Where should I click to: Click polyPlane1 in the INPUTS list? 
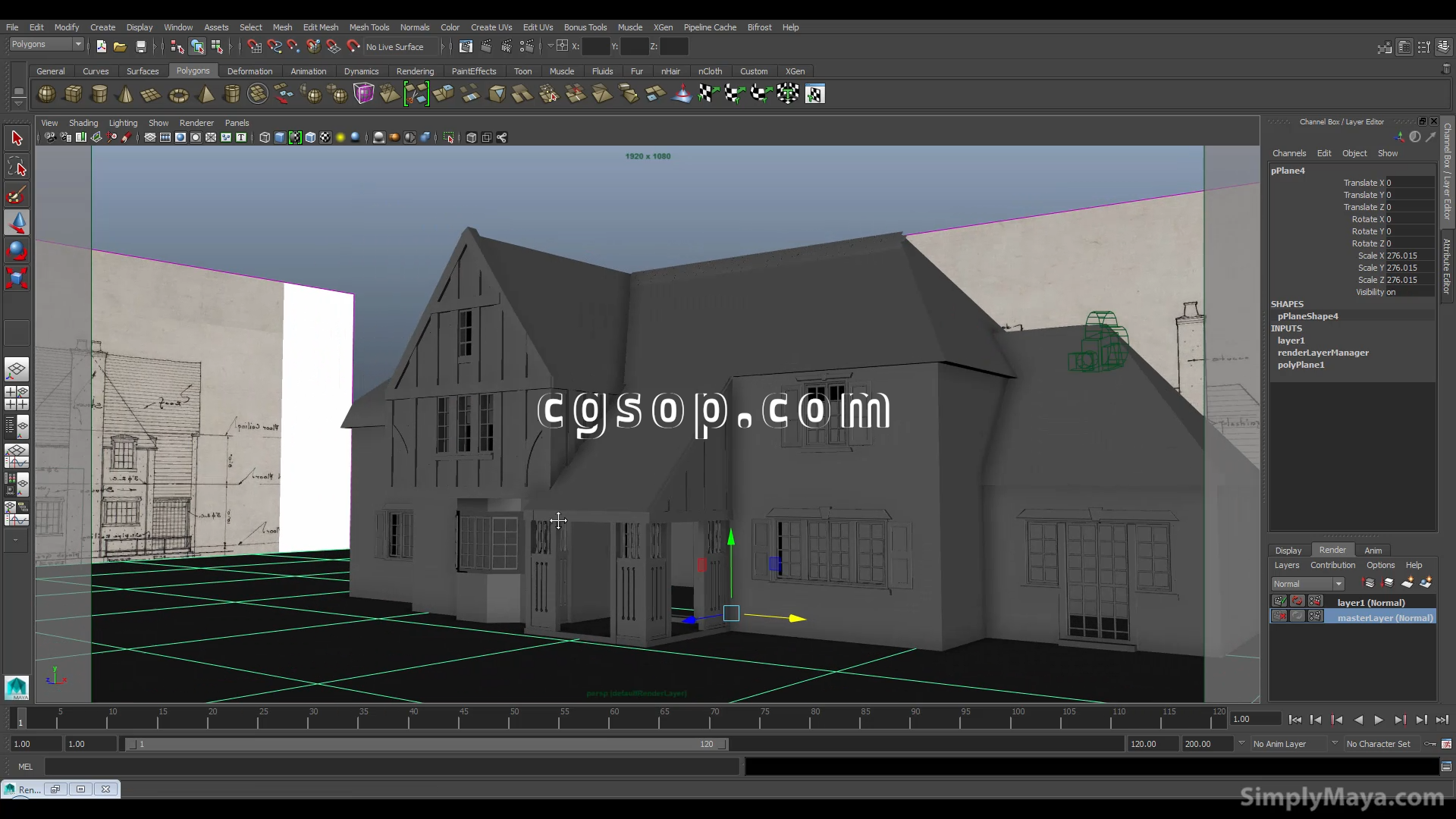coord(1301,365)
